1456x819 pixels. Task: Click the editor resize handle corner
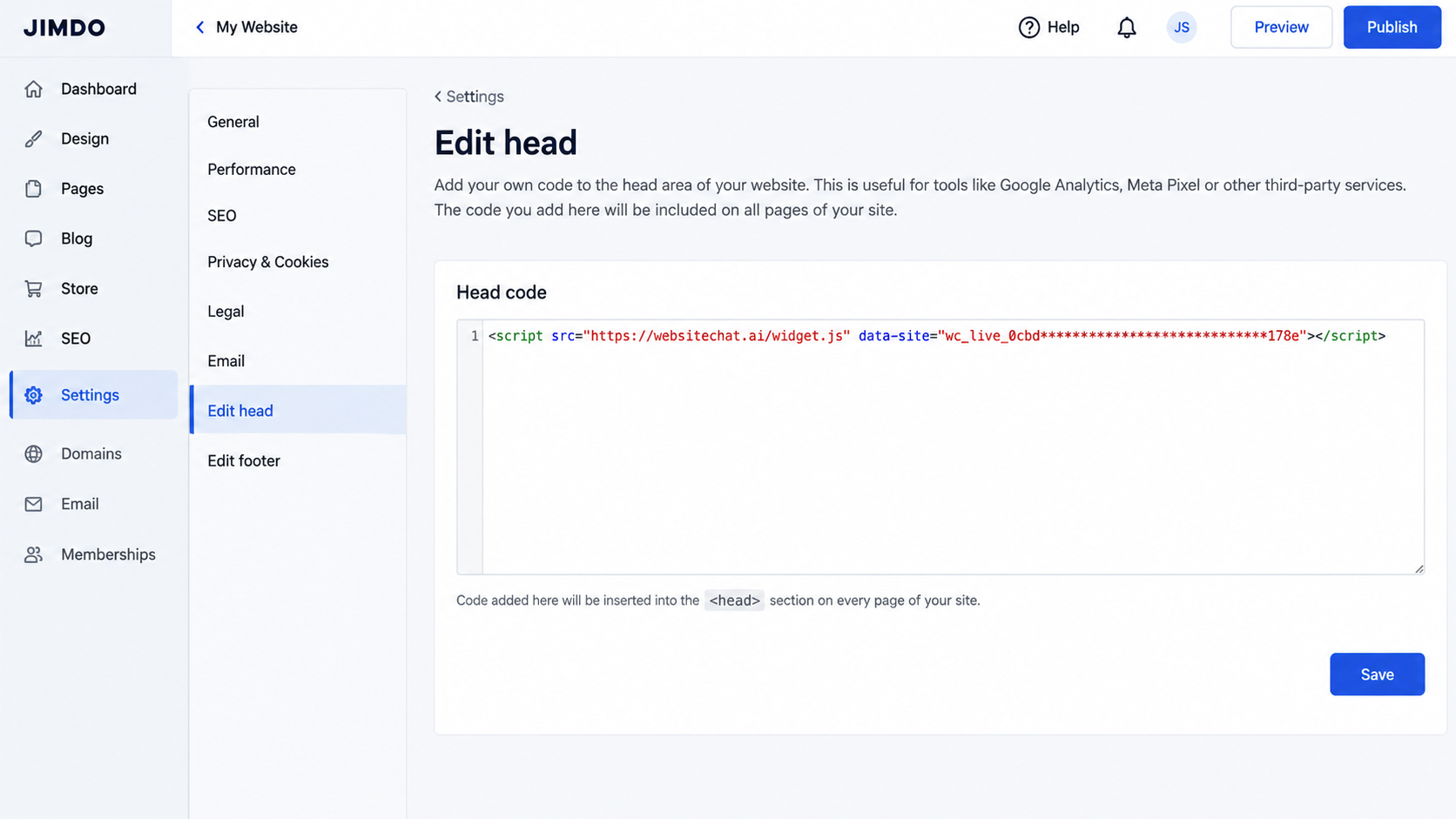pyautogui.click(x=1419, y=568)
